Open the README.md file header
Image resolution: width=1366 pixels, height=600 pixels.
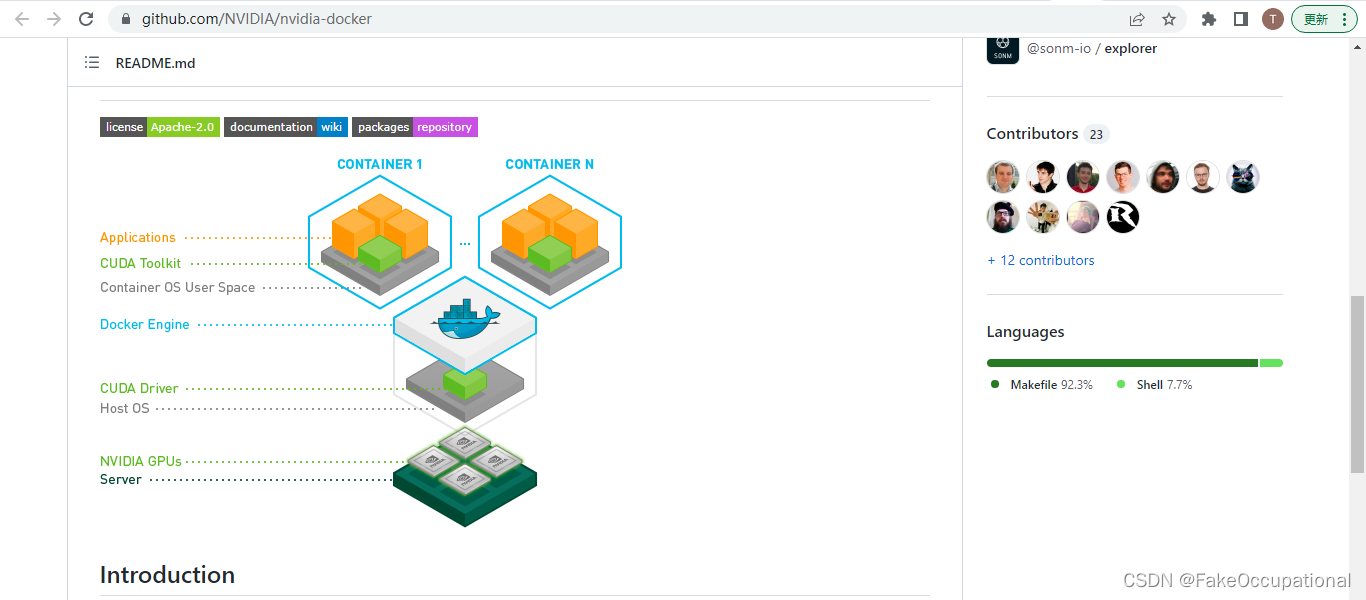155,63
